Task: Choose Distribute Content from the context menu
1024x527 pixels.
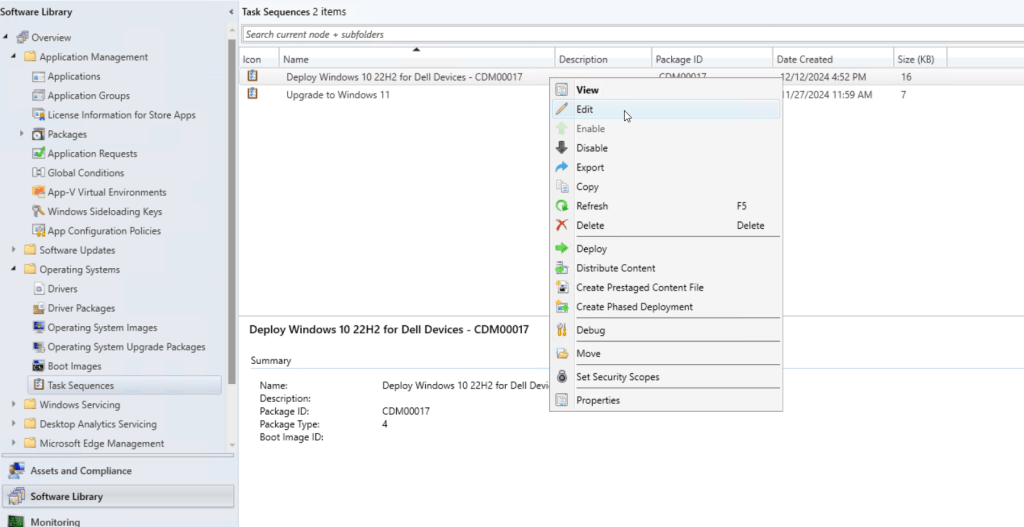Action: [615, 268]
